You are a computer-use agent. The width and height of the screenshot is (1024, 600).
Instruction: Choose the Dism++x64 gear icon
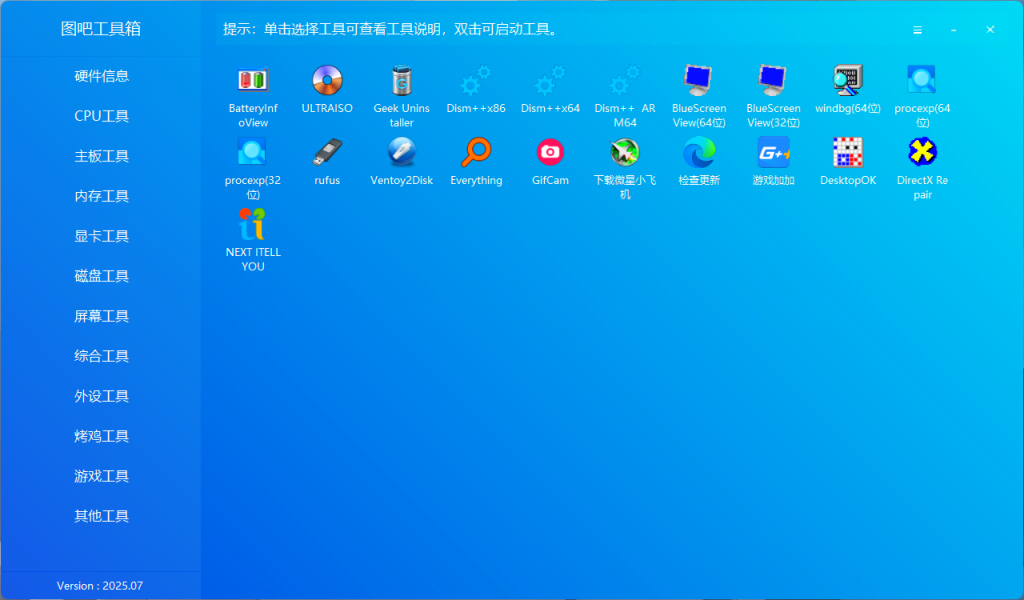[x=550, y=80]
